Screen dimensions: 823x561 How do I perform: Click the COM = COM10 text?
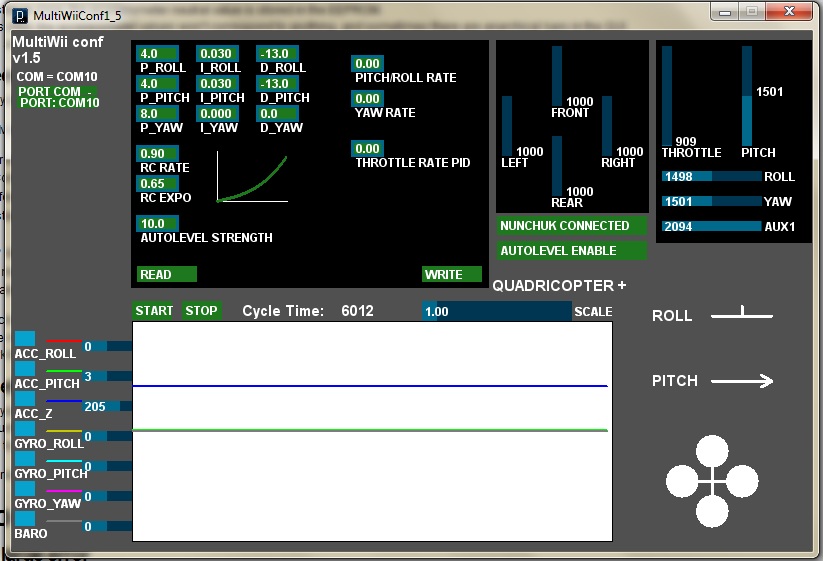click(x=57, y=77)
